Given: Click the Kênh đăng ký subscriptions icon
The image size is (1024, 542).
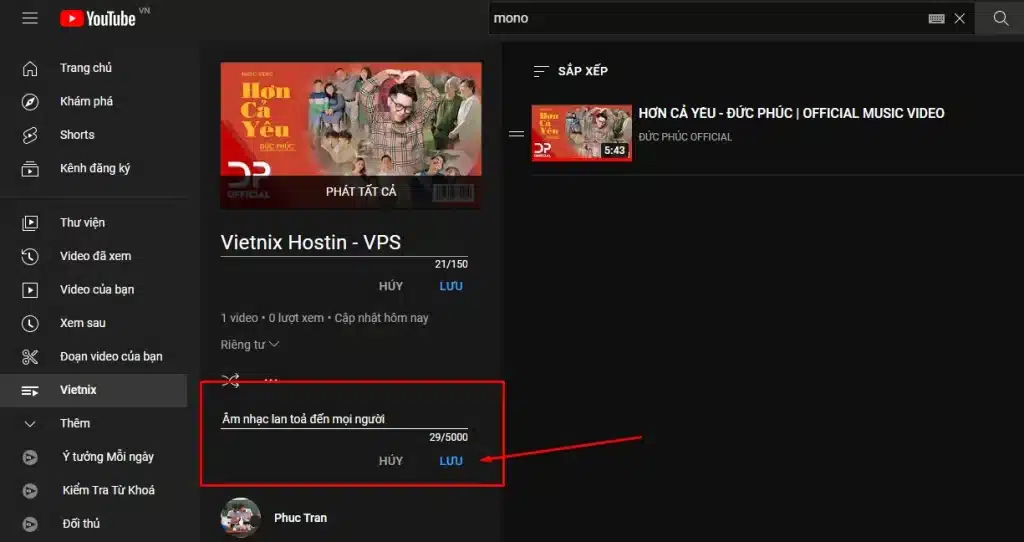Looking at the screenshot, I should tap(30, 168).
